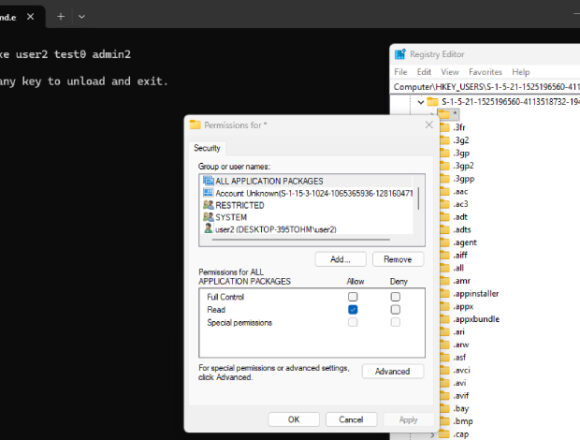Click the RESTRICTED group icon

click(208, 205)
